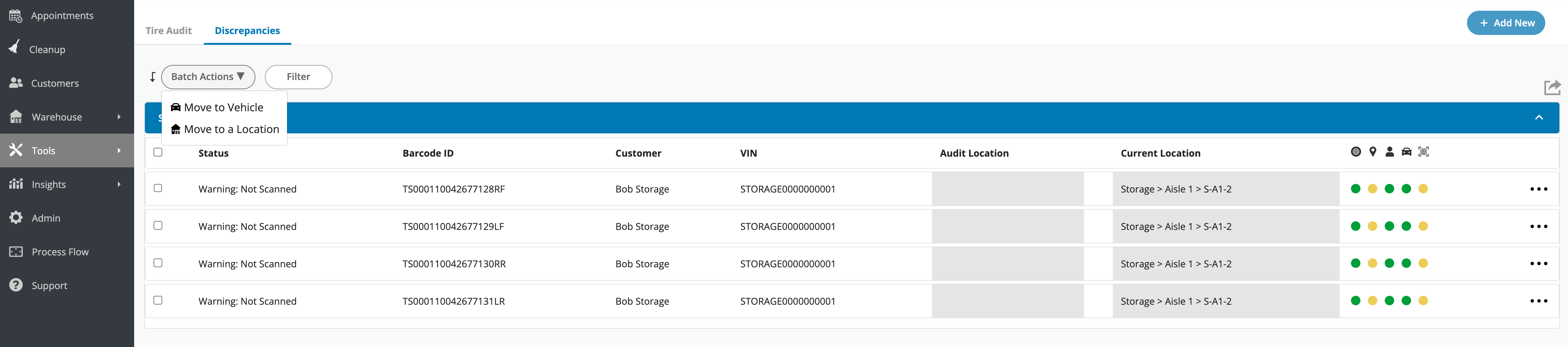Click first green status dot in the top row

point(1356,189)
